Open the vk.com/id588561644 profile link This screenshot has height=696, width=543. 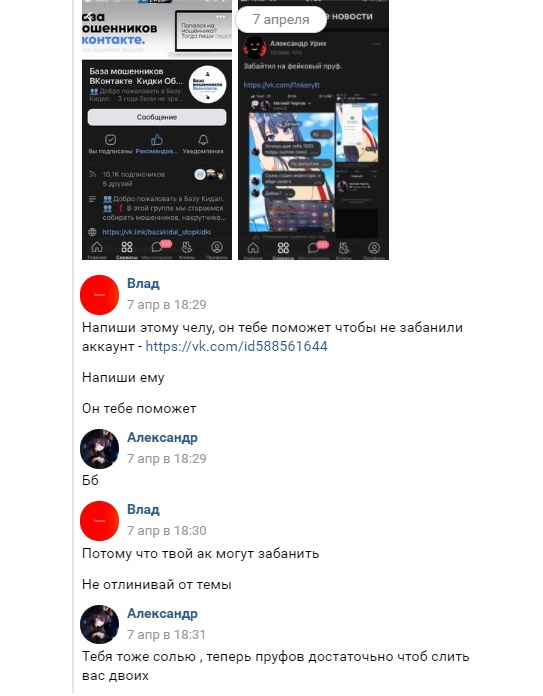tap(237, 346)
